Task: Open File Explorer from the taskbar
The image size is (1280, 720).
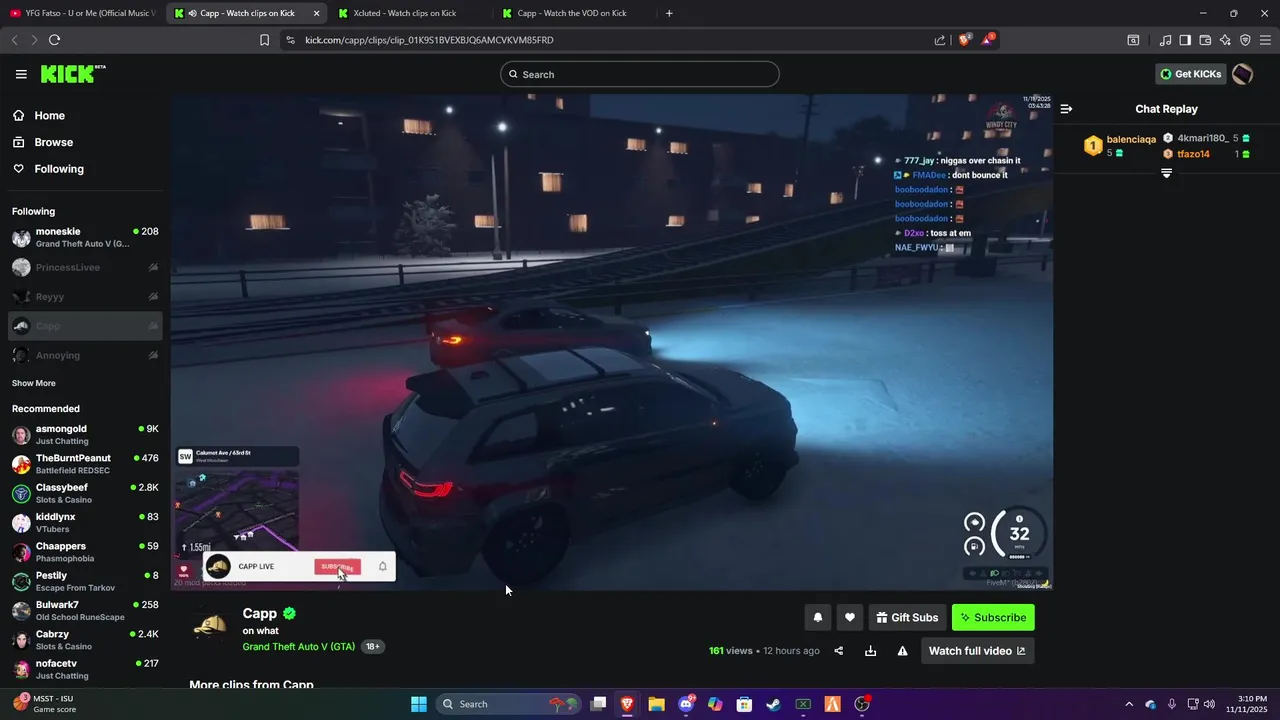Action: click(656, 704)
